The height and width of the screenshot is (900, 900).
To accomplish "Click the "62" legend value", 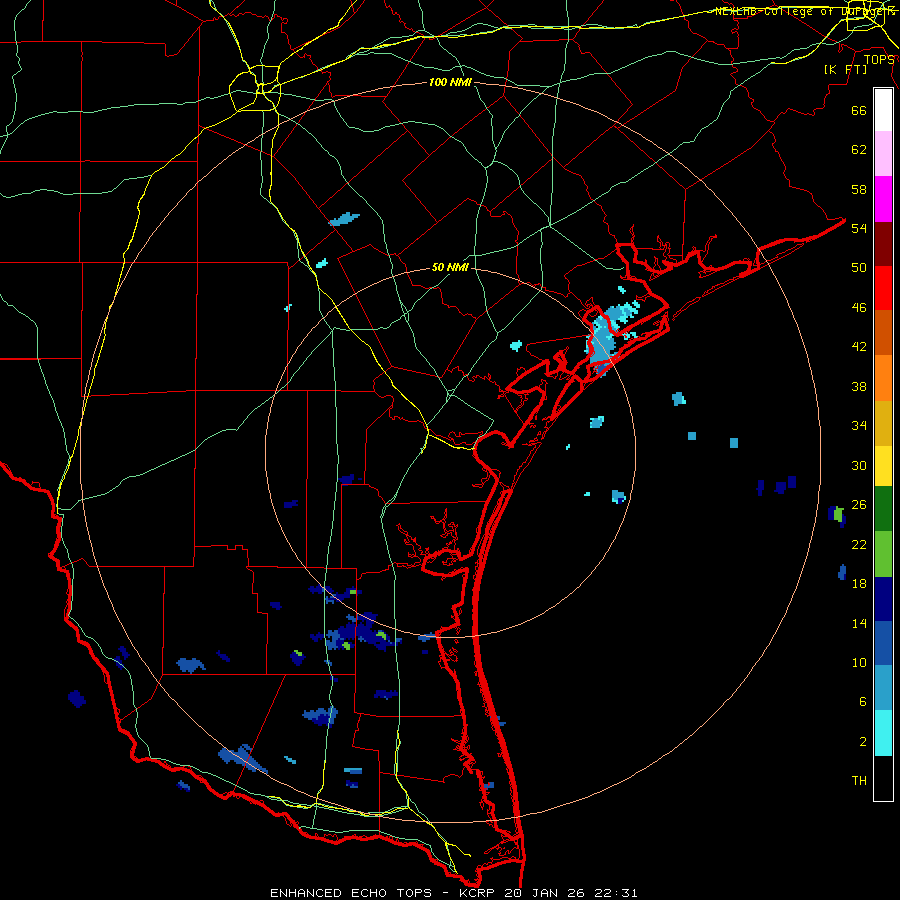I will (859, 149).
